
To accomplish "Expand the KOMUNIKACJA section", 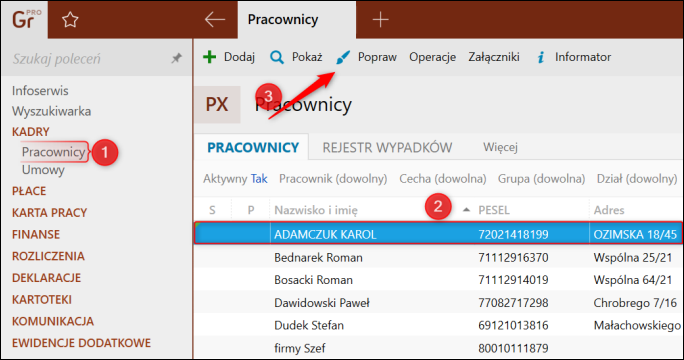I will point(53,322).
